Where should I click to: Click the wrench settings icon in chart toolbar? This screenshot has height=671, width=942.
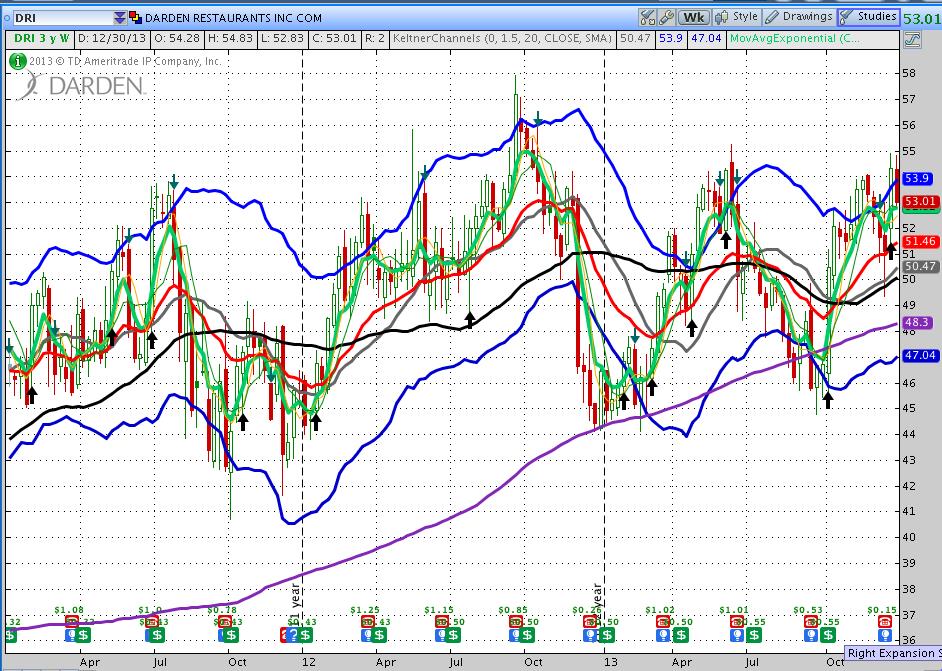666,17
